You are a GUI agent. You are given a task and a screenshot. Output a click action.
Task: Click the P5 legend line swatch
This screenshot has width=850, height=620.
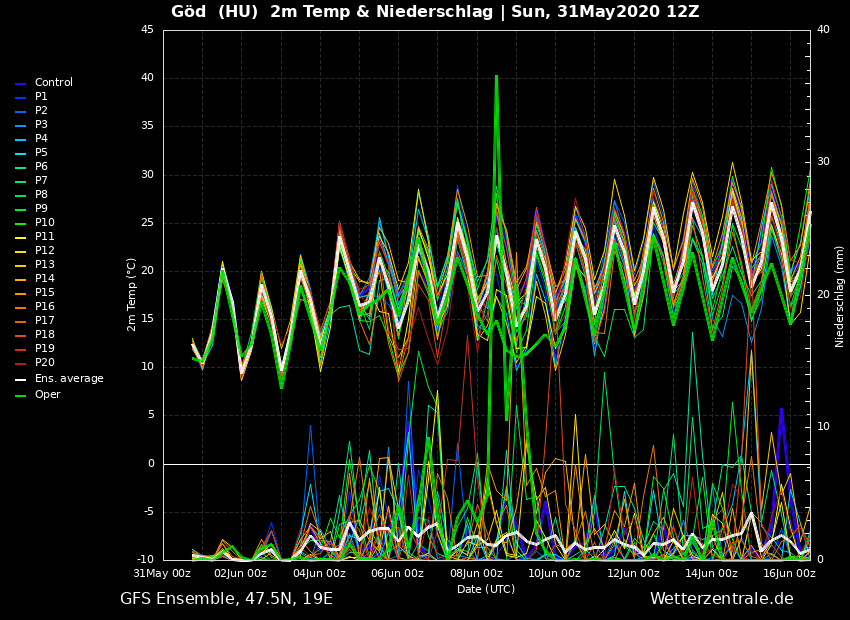coord(20,153)
